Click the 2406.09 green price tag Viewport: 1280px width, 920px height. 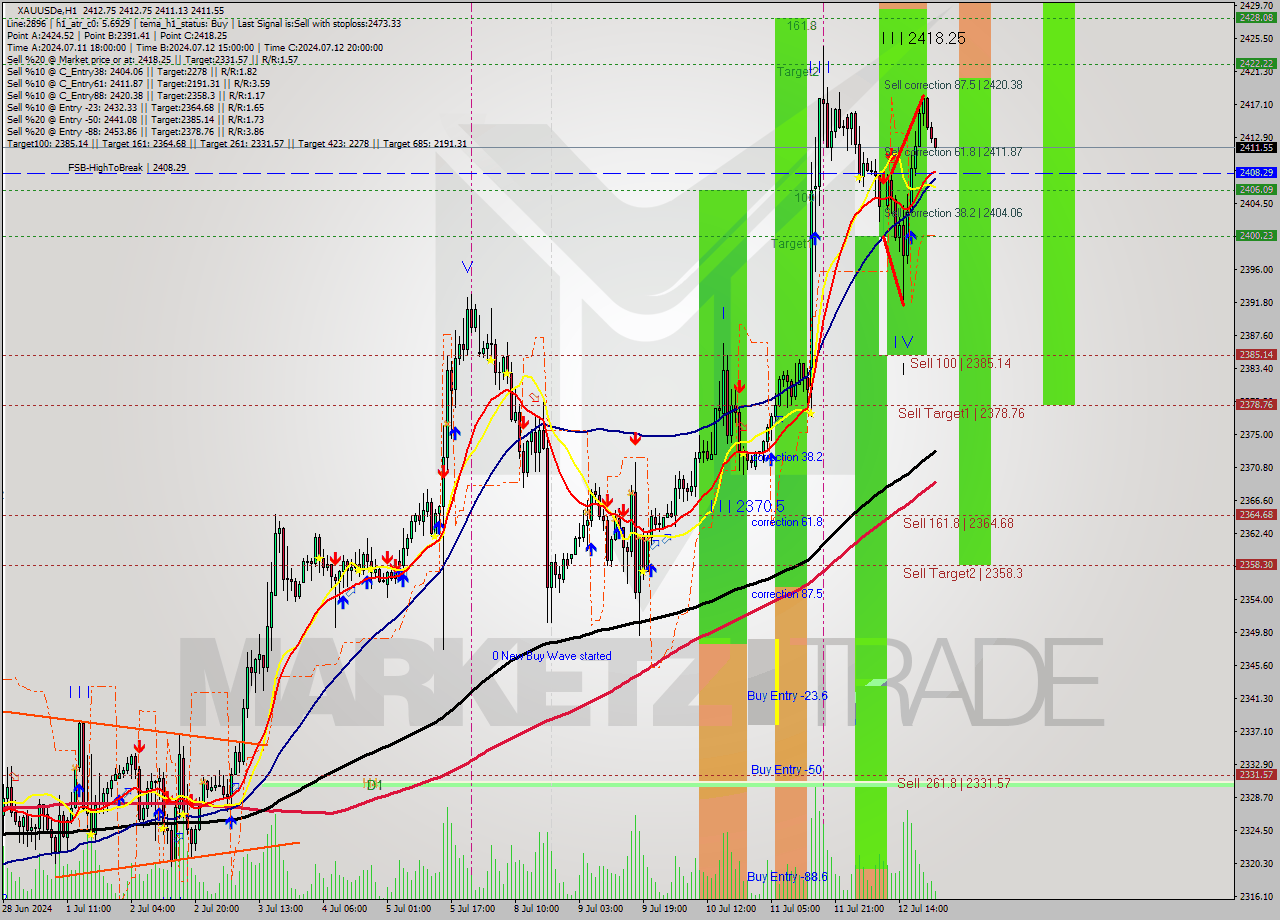click(x=1255, y=189)
